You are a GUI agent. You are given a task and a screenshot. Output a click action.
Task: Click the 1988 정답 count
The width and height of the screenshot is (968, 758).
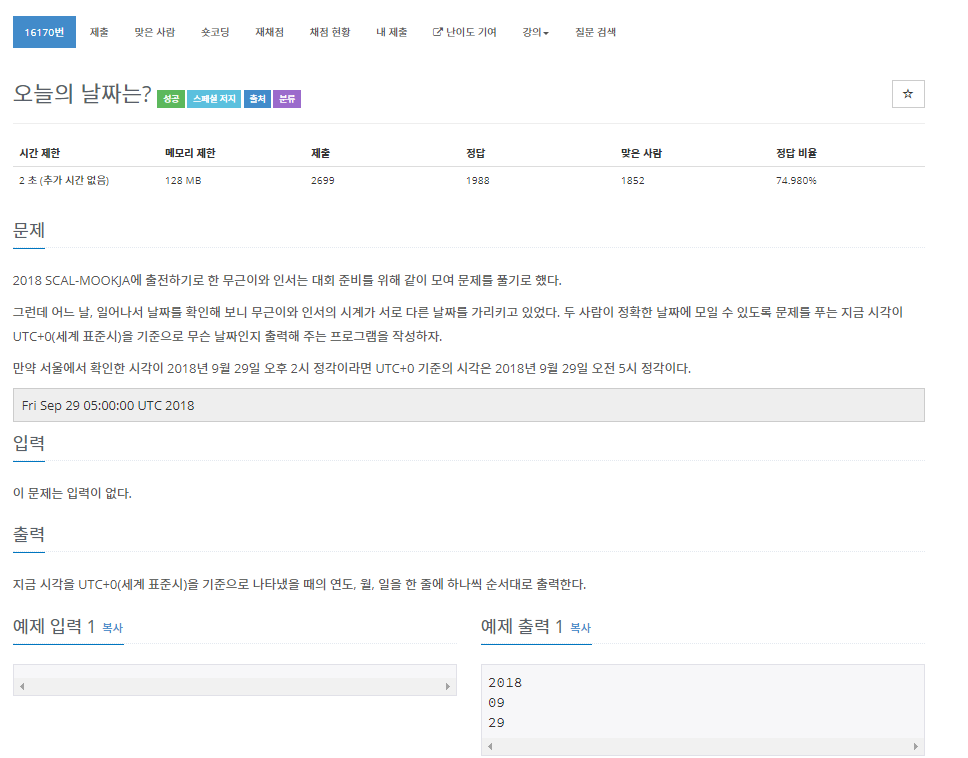tap(477, 180)
